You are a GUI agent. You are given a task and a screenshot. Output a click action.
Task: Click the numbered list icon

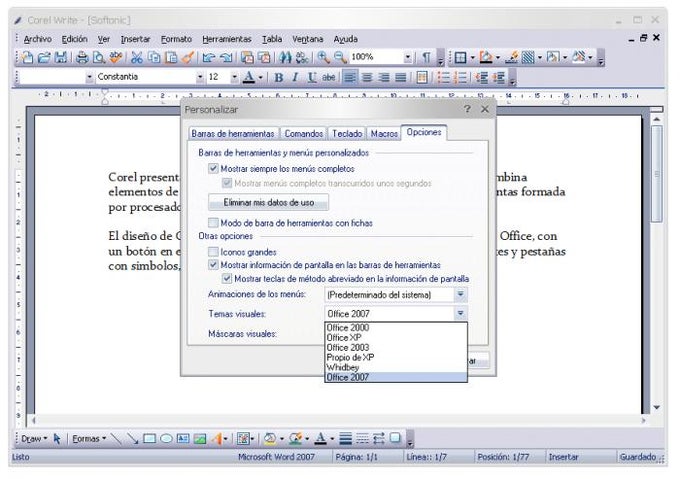(x=460, y=78)
